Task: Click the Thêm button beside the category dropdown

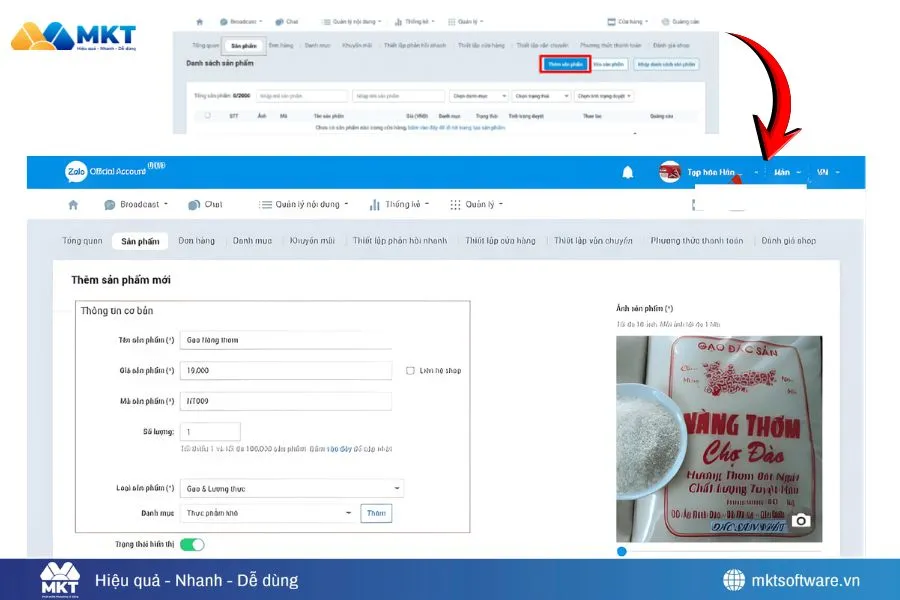Action: 376,512
